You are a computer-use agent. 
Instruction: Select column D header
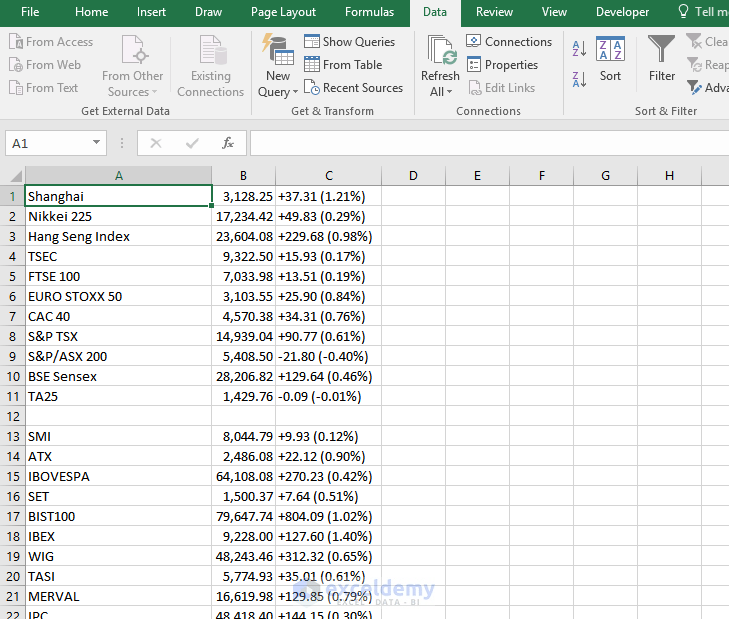click(x=413, y=176)
